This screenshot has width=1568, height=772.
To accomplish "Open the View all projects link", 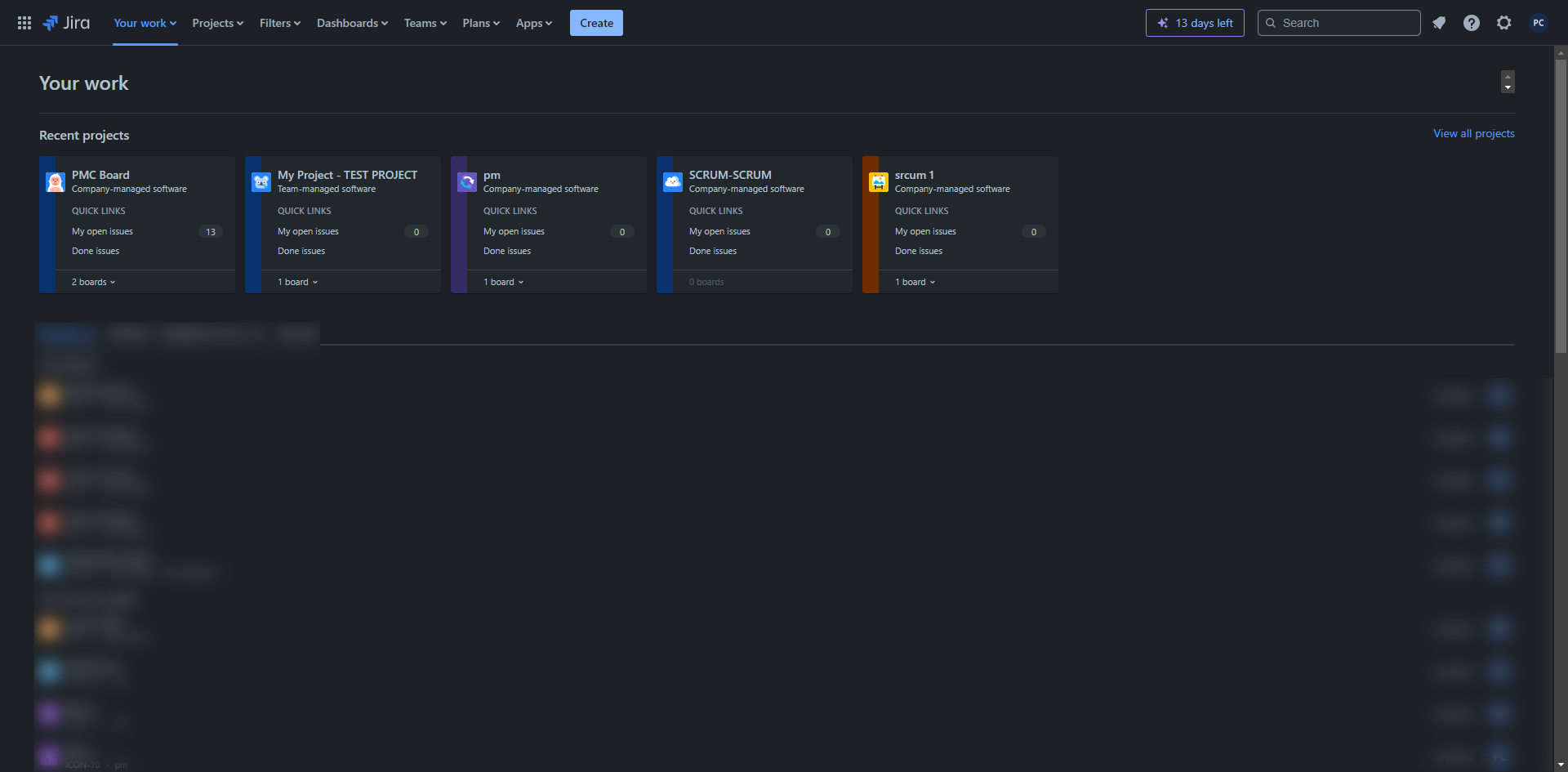I will [x=1474, y=133].
